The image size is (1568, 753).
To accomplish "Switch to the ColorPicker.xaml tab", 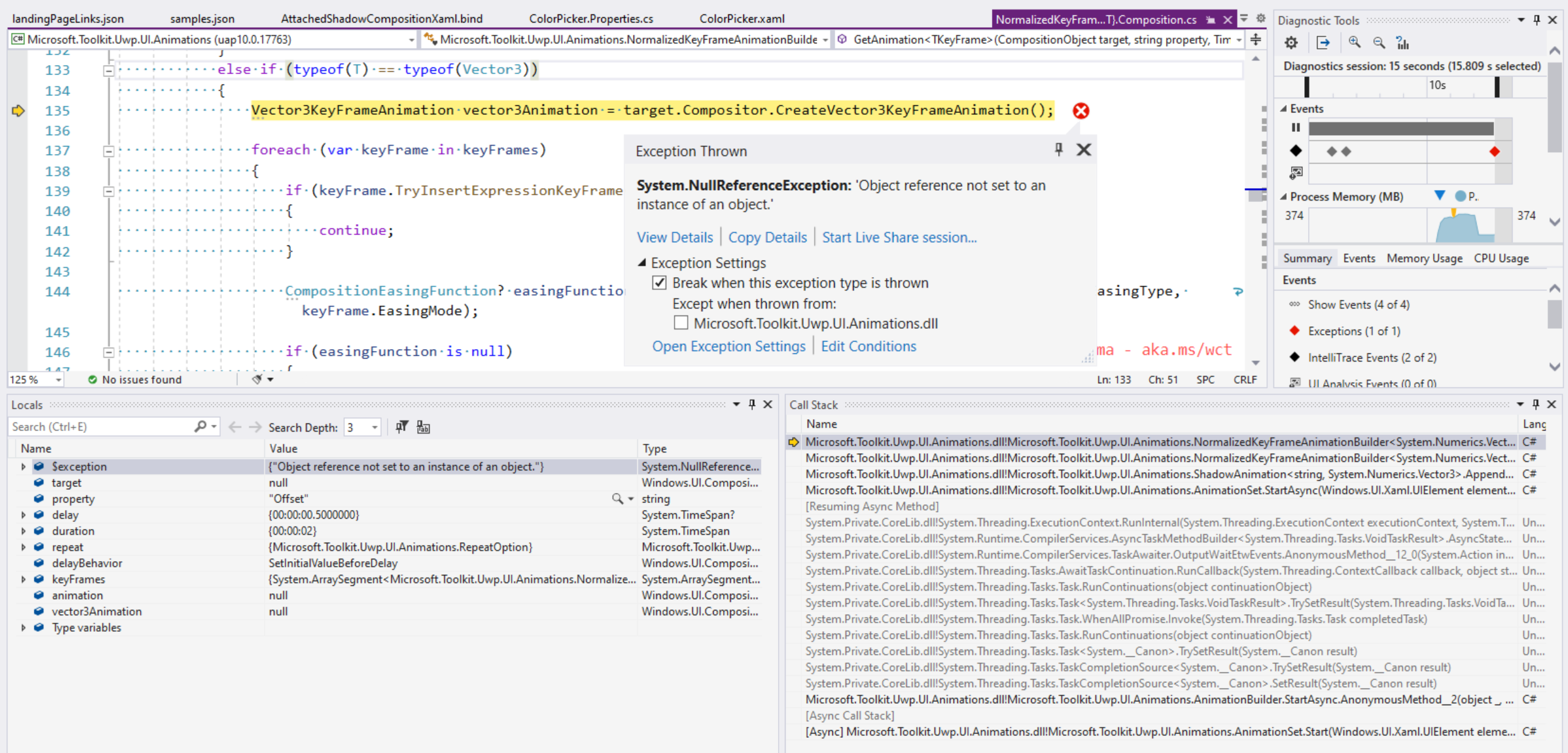I will click(741, 19).
